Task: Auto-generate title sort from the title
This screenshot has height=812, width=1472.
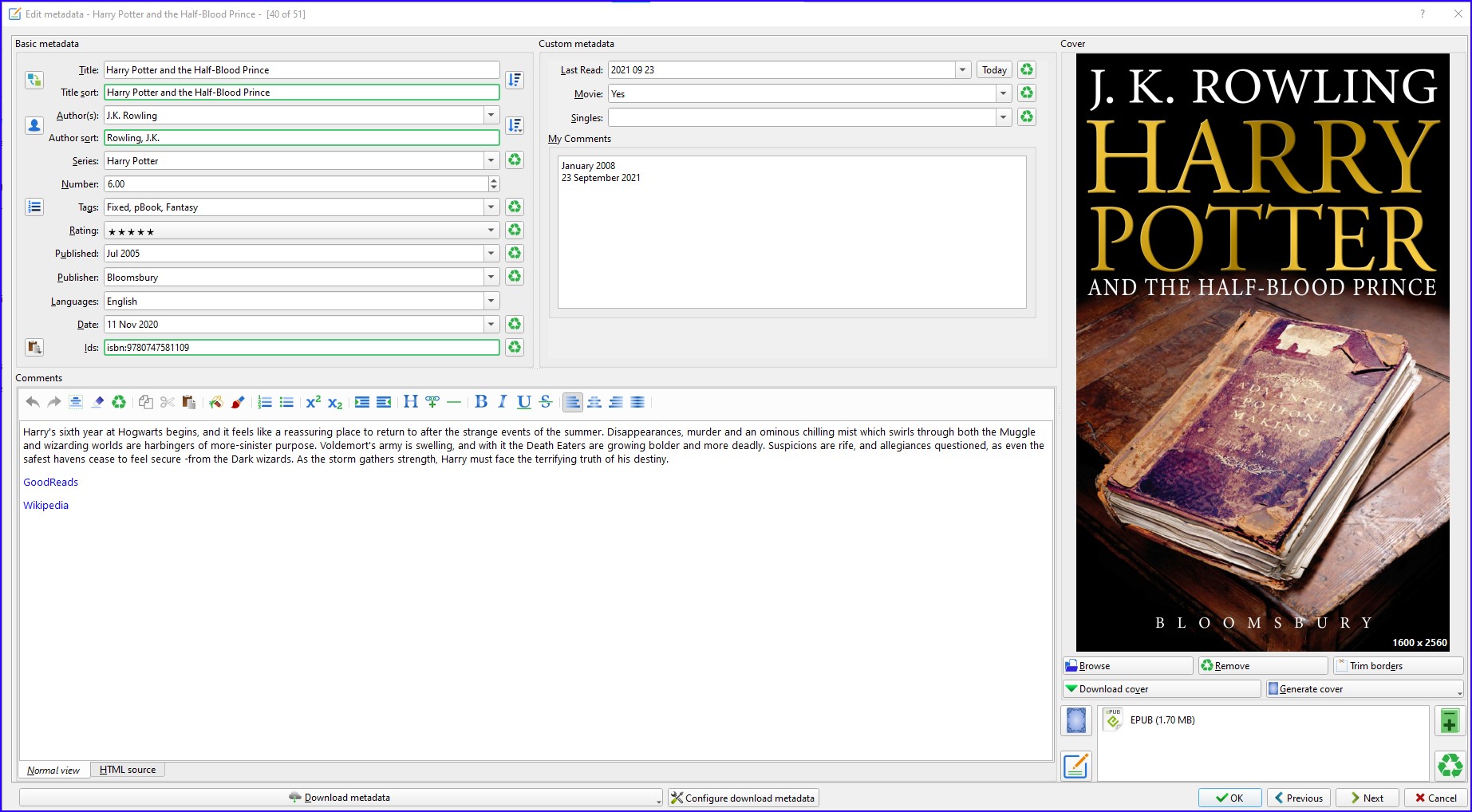Action: (515, 80)
